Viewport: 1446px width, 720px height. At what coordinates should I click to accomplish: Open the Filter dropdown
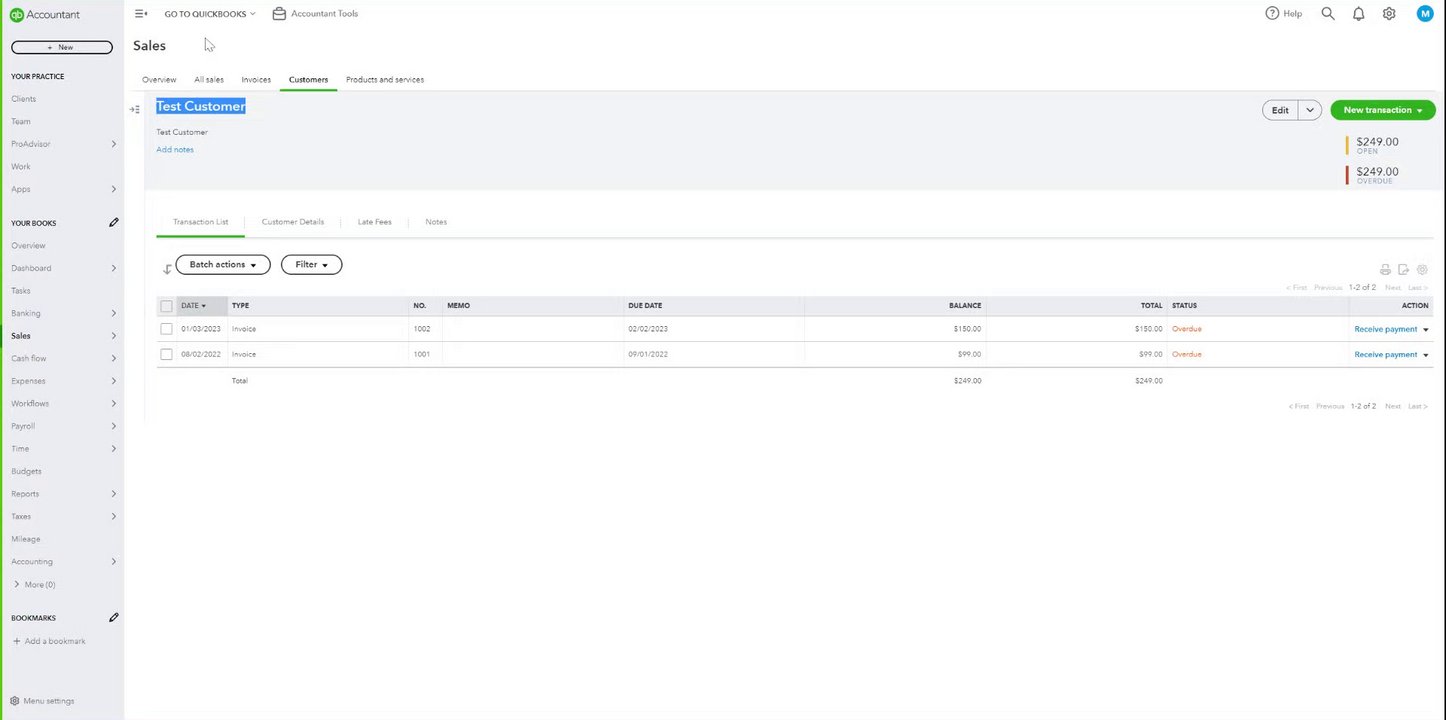pos(311,265)
